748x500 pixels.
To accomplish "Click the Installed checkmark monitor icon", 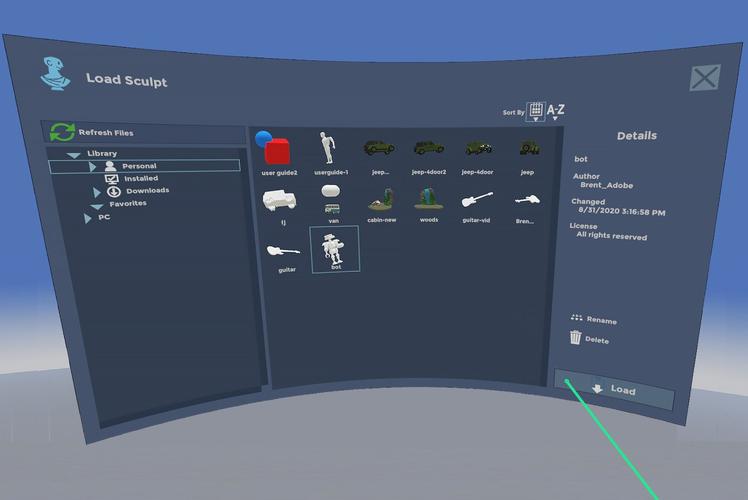I will pyautogui.click(x=112, y=178).
